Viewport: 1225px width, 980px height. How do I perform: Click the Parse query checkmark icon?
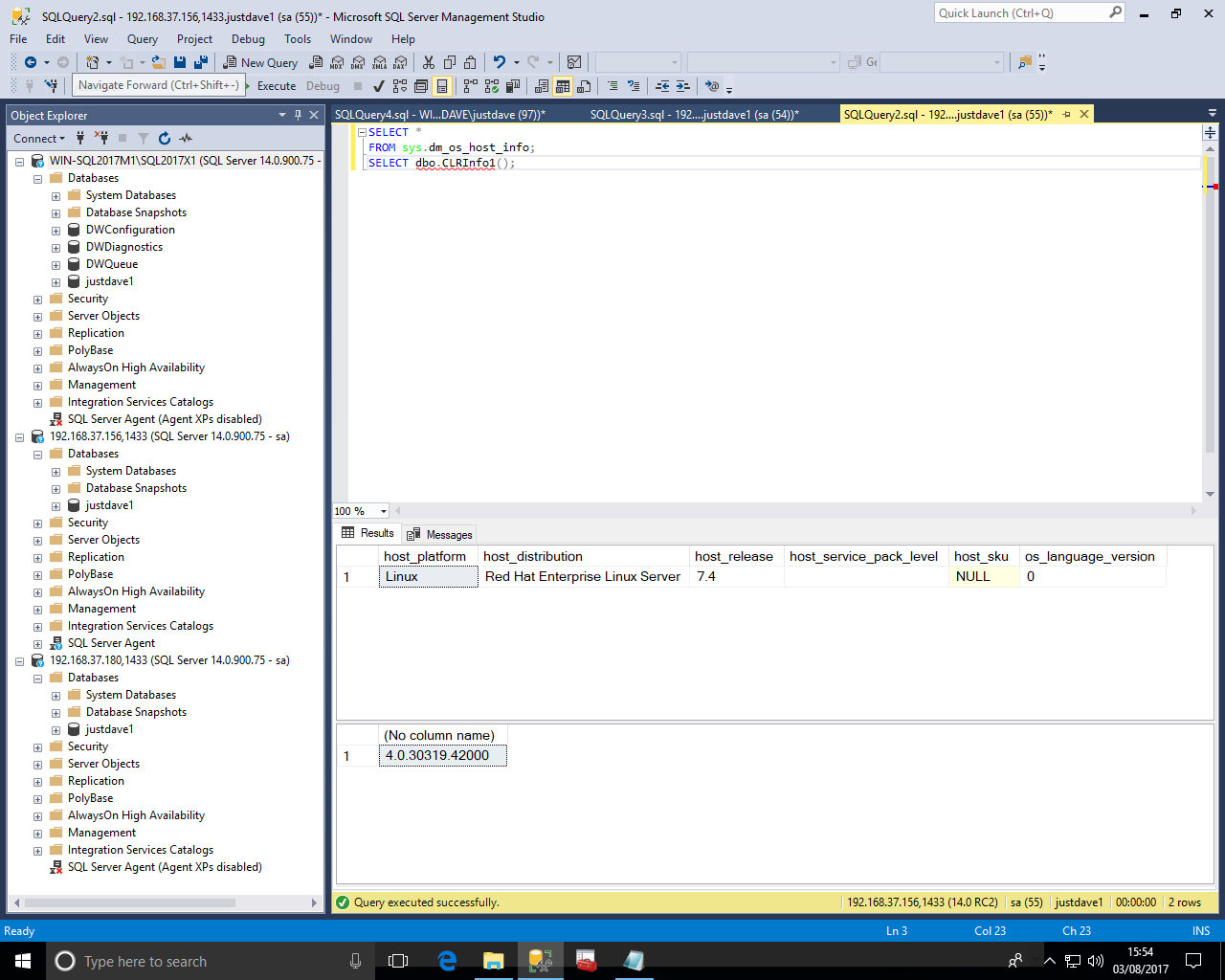coord(379,86)
